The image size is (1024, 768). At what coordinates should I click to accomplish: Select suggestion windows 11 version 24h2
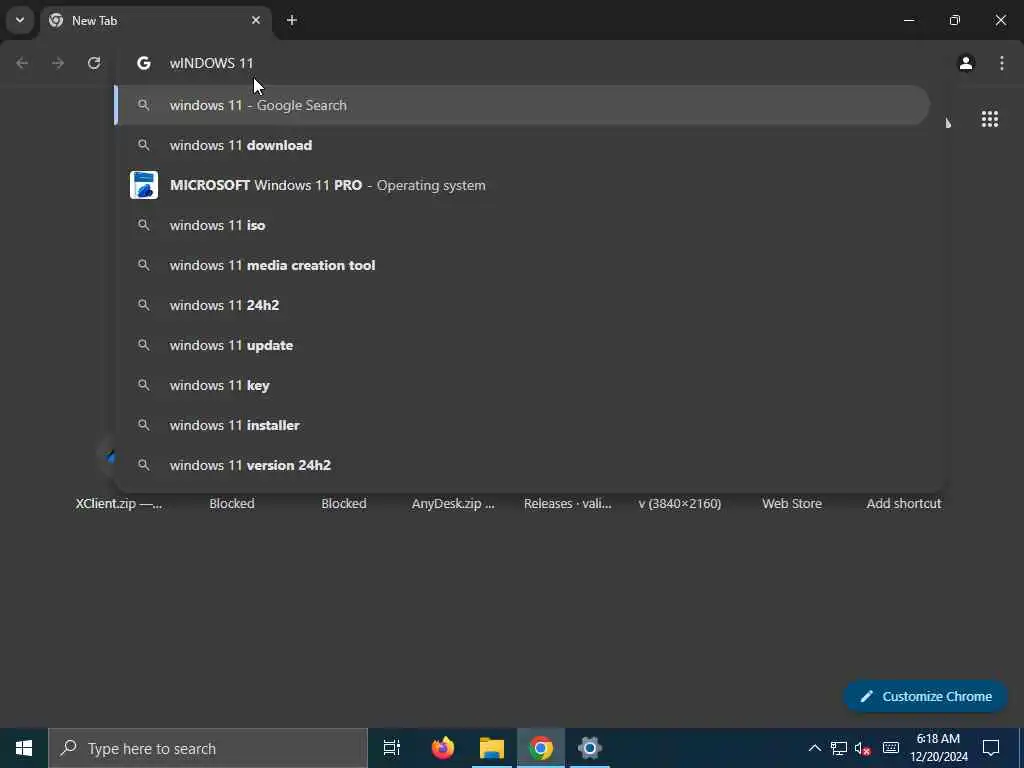522,465
